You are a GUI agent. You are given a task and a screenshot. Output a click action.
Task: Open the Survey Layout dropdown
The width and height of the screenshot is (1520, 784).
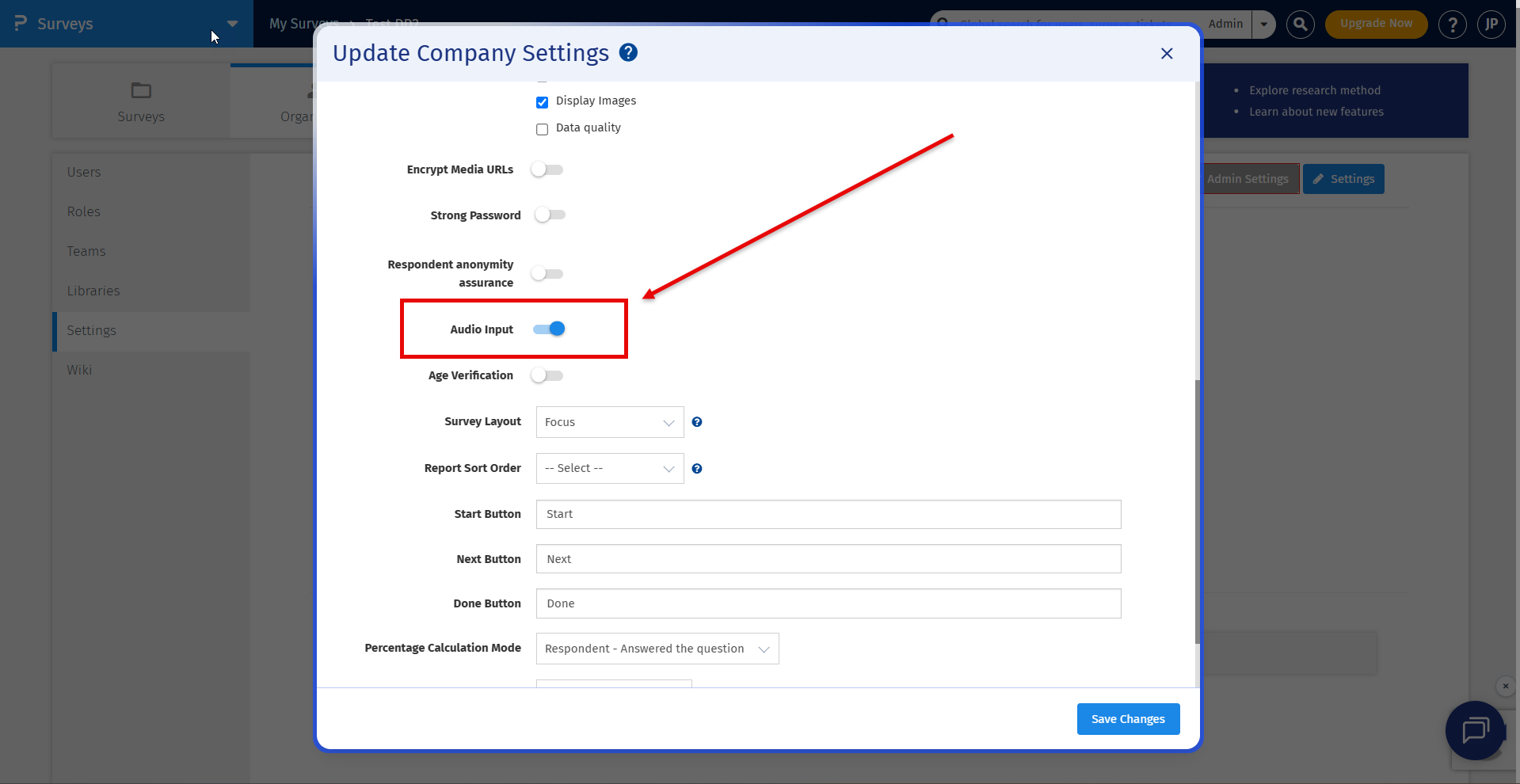click(x=610, y=422)
